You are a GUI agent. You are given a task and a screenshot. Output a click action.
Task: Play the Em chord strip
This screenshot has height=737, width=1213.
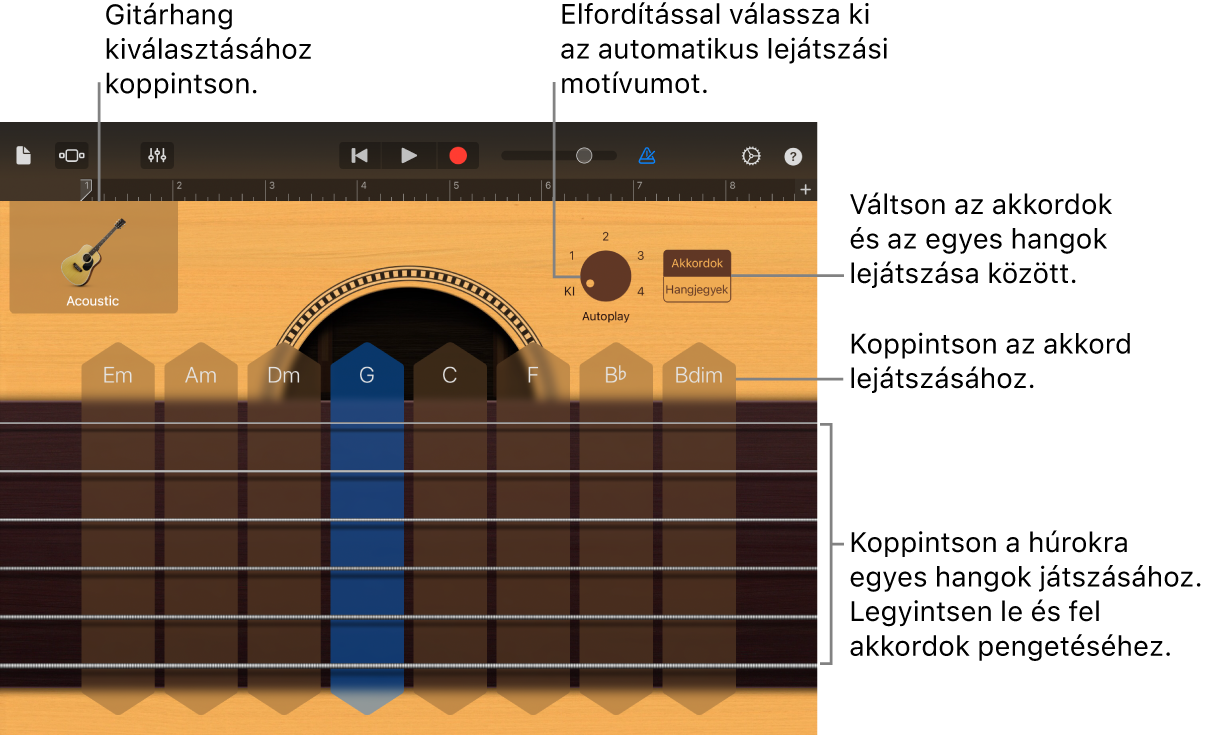(118, 527)
